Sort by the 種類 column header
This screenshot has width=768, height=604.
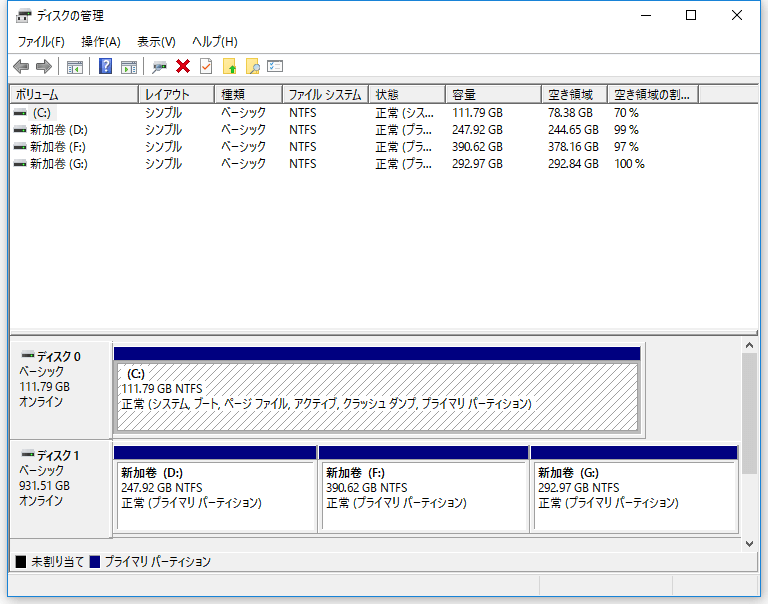[x=248, y=94]
